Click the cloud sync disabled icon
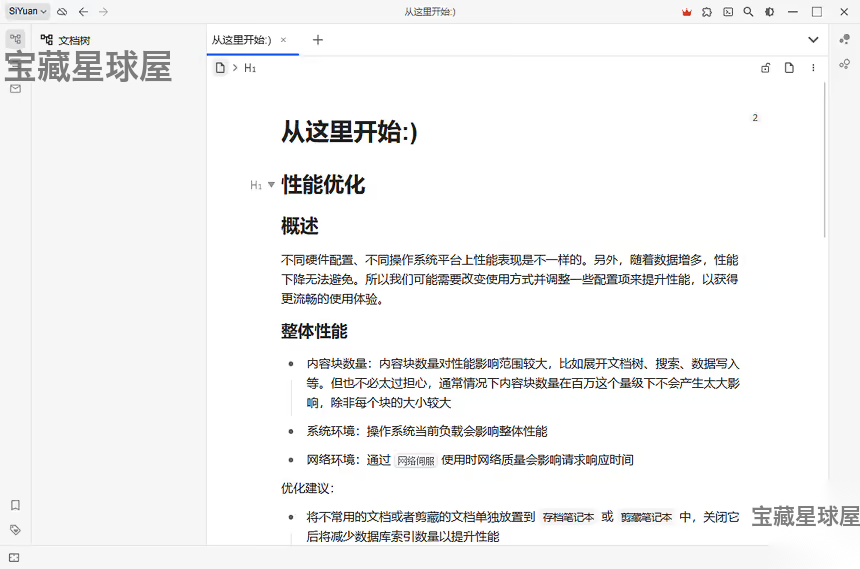This screenshot has width=860, height=569. pos(63,12)
